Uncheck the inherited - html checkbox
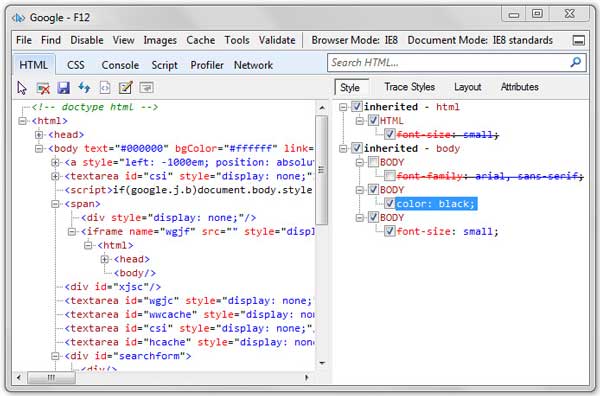Image resolution: width=600 pixels, height=396 pixels. [357, 107]
